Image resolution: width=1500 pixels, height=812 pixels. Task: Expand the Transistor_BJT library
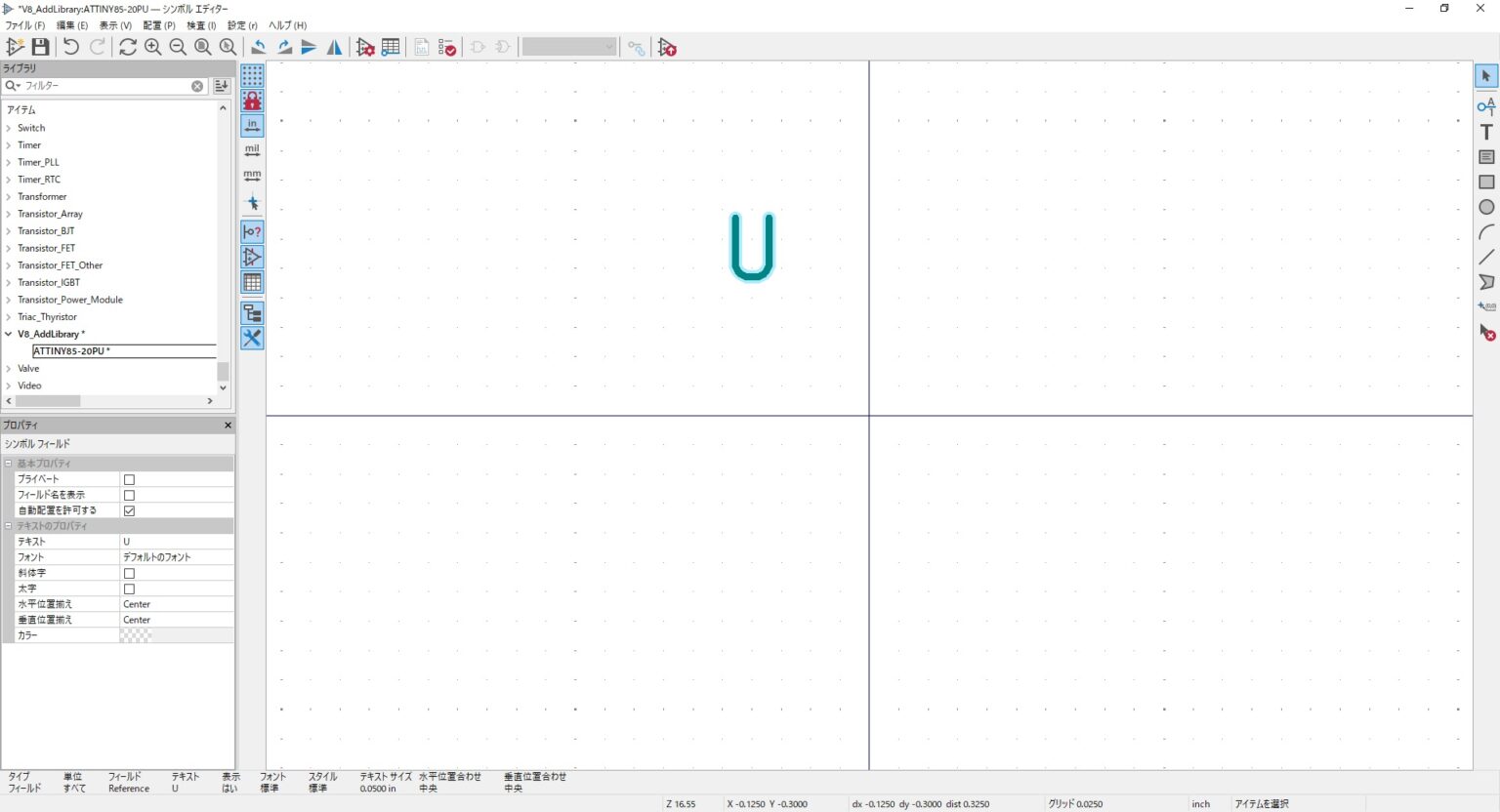pyautogui.click(x=9, y=231)
